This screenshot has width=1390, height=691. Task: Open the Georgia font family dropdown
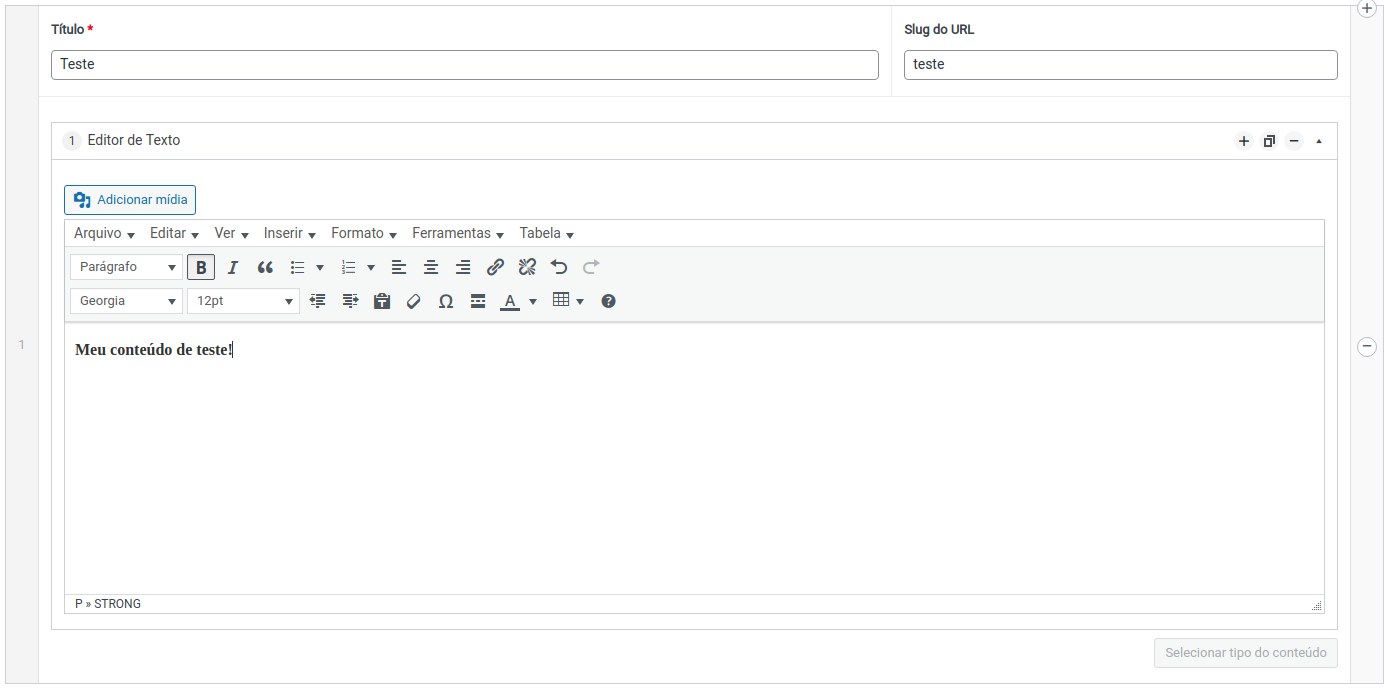(126, 301)
